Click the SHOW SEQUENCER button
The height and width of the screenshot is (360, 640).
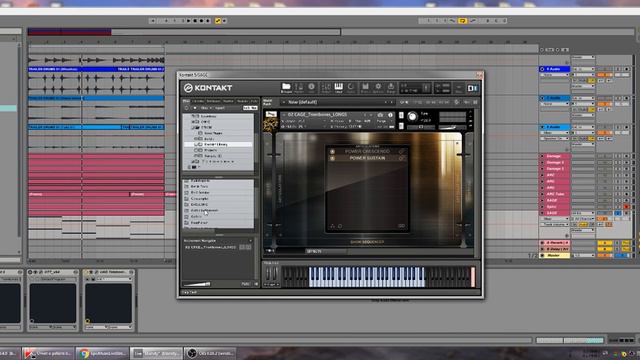(x=367, y=242)
